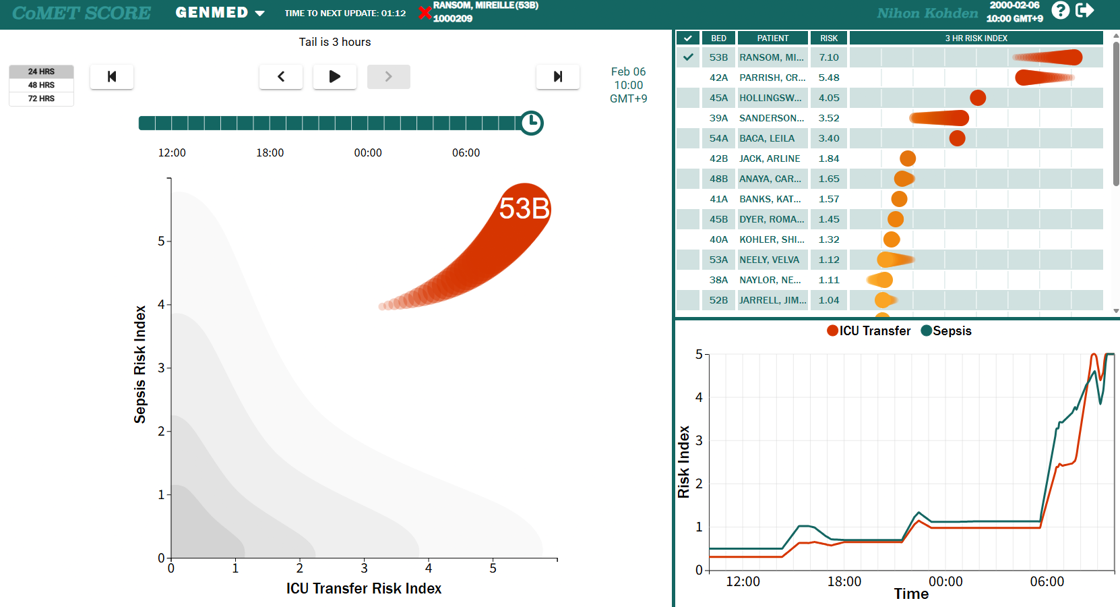The image size is (1120, 607).
Task: Click the RANSOM, MIREILLE(53B) header label
Action: (x=486, y=6)
